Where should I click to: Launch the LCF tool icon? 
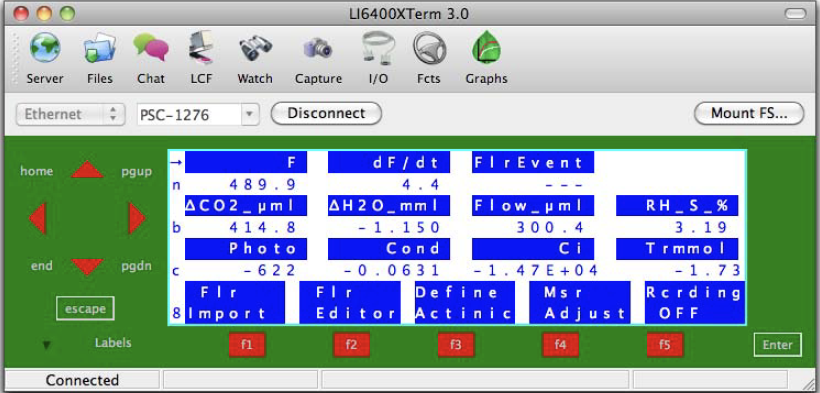pyautogui.click(x=201, y=48)
